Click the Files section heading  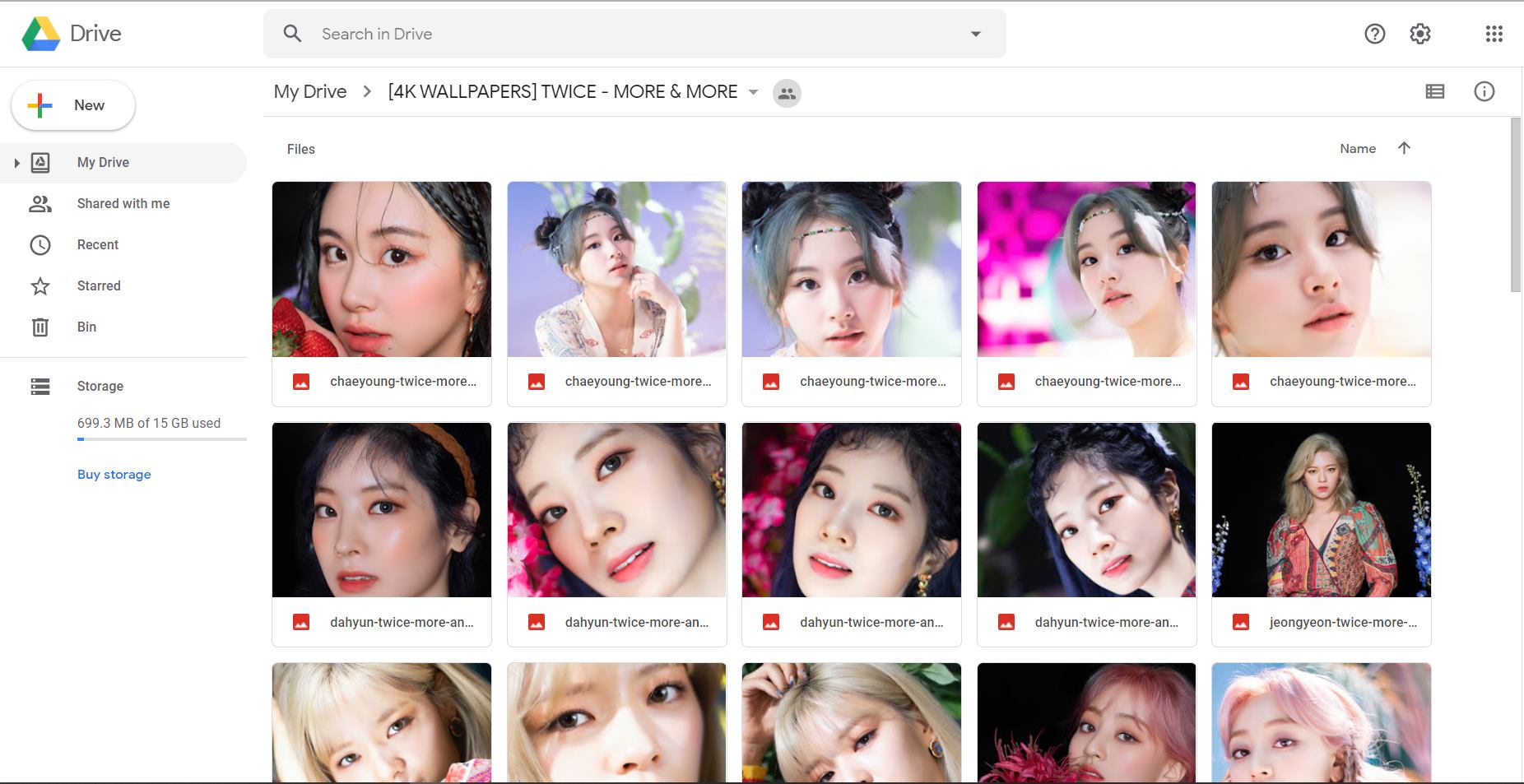point(301,149)
